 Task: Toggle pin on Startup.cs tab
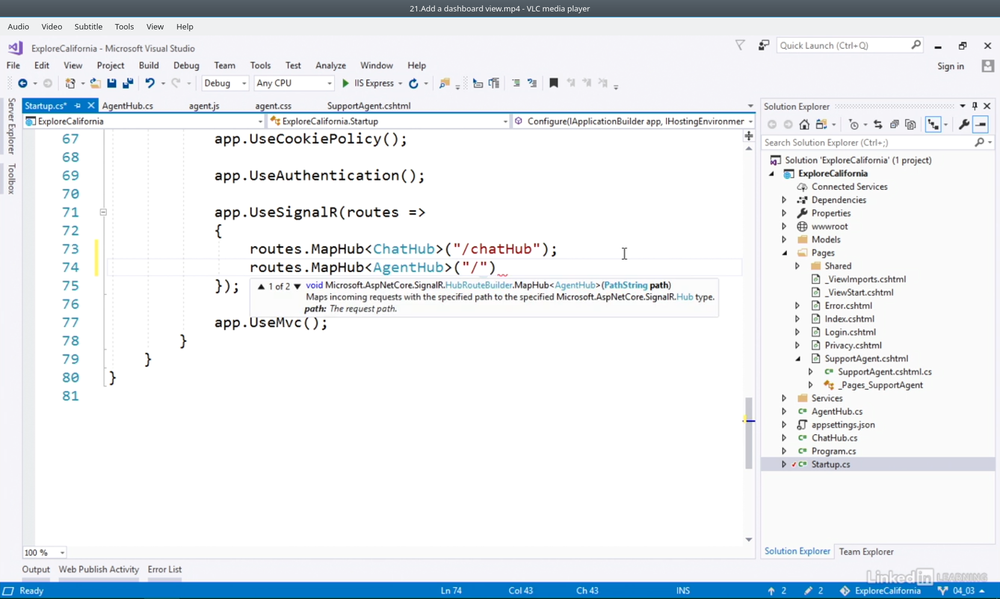click(x=79, y=106)
